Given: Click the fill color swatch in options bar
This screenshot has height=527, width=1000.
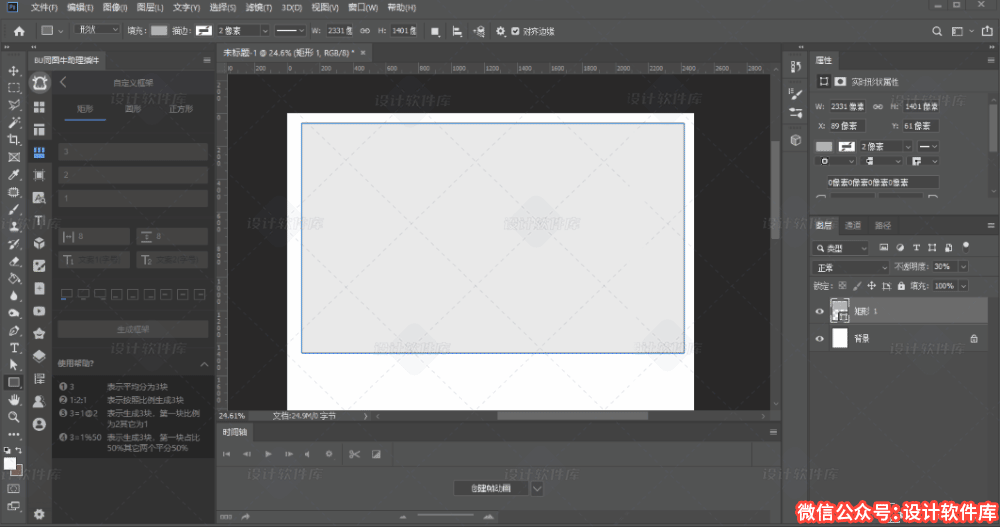Looking at the screenshot, I should pos(159,31).
